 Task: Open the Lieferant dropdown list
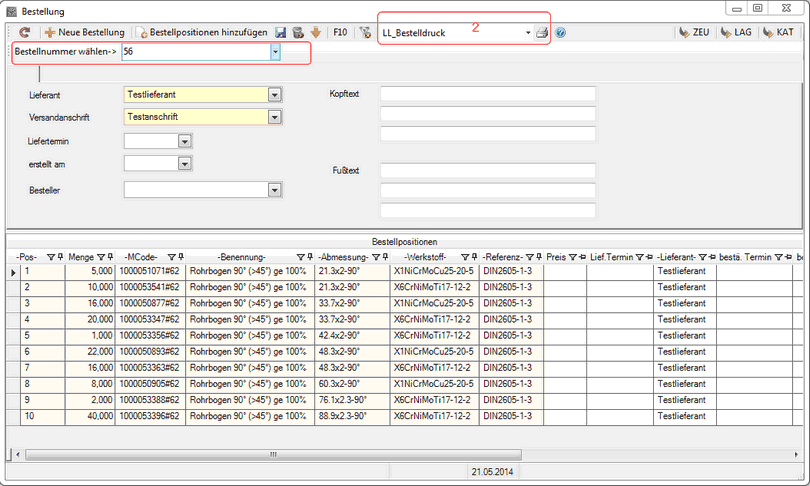273,95
